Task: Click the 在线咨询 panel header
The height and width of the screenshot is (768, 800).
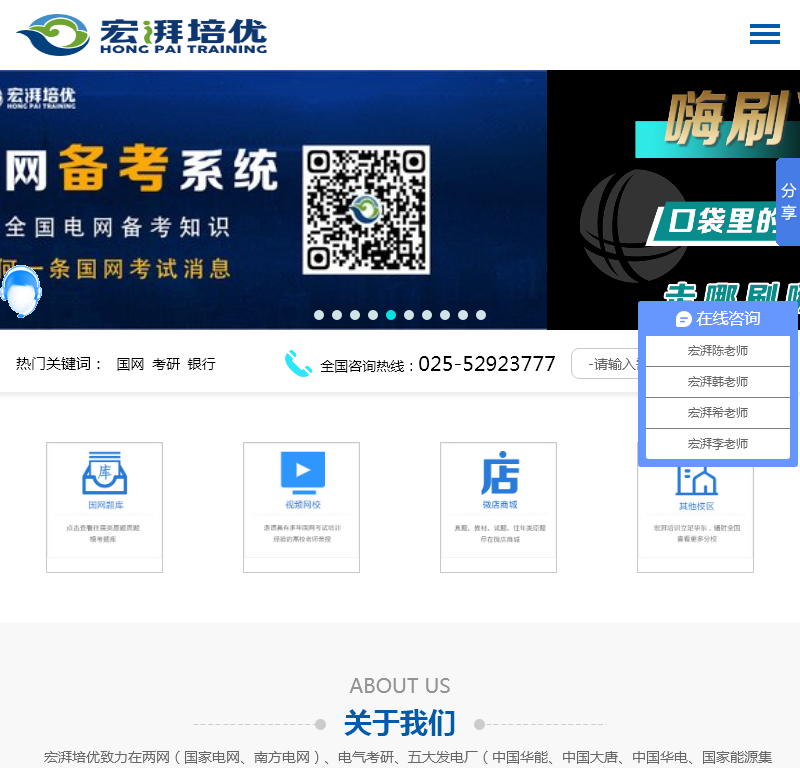Action: 718,318
